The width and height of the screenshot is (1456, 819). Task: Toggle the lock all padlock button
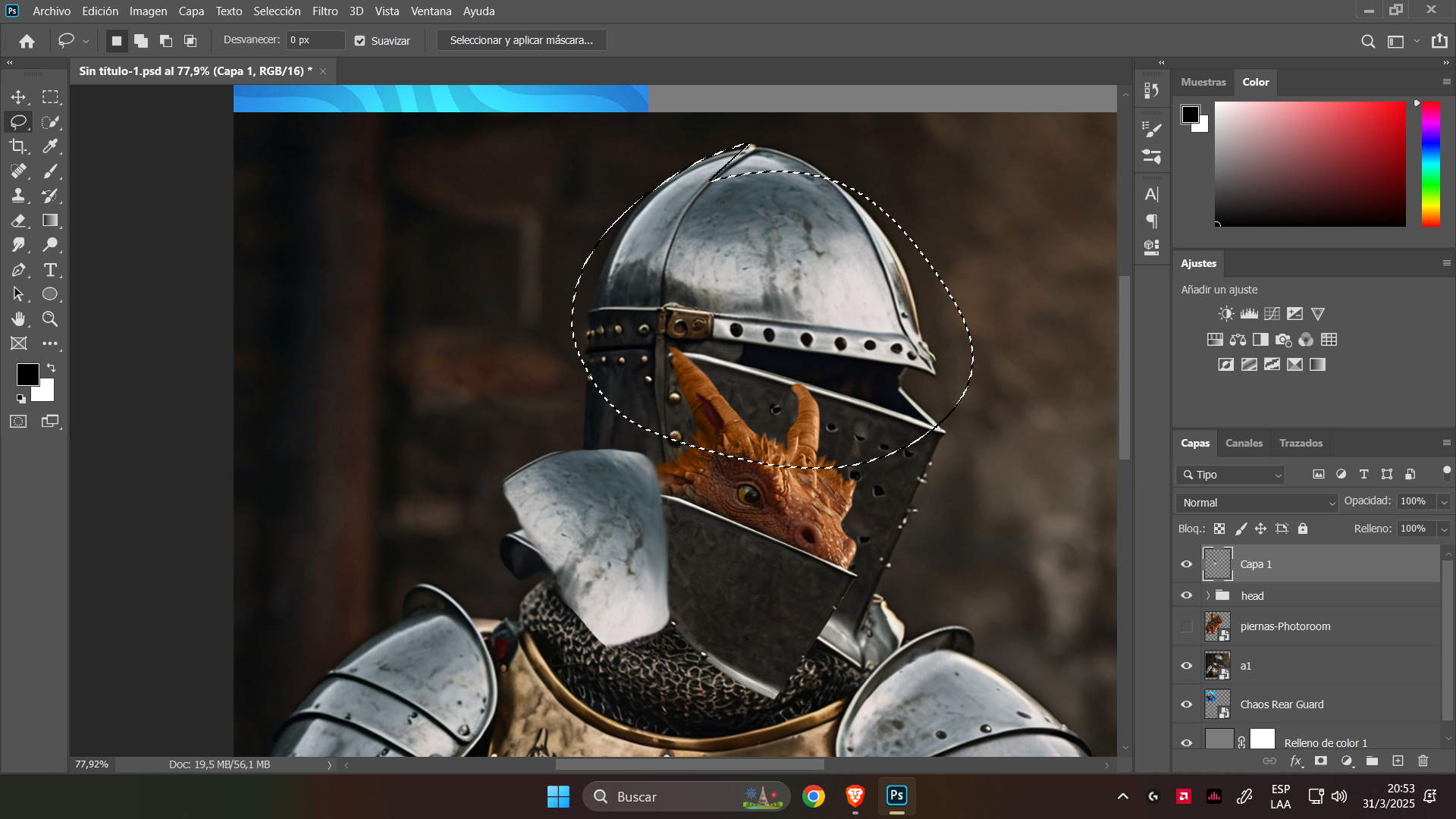(x=1303, y=529)
